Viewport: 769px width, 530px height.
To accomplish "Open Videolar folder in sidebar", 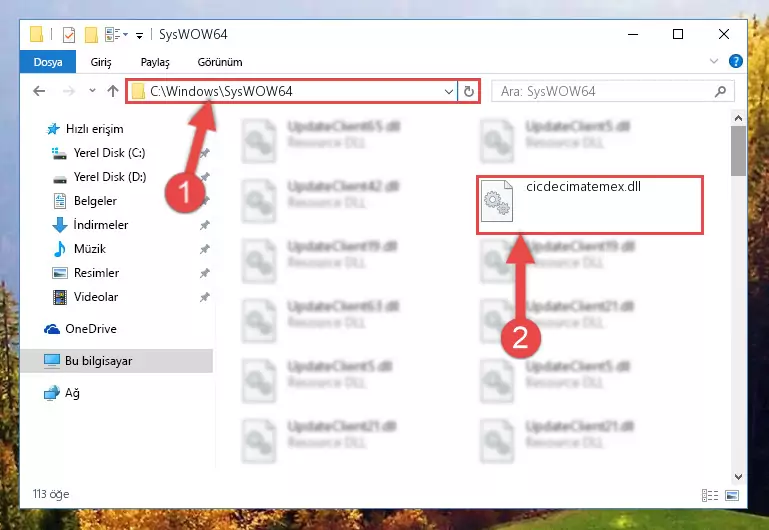I will pyautogui.click(x=96, y=297).
